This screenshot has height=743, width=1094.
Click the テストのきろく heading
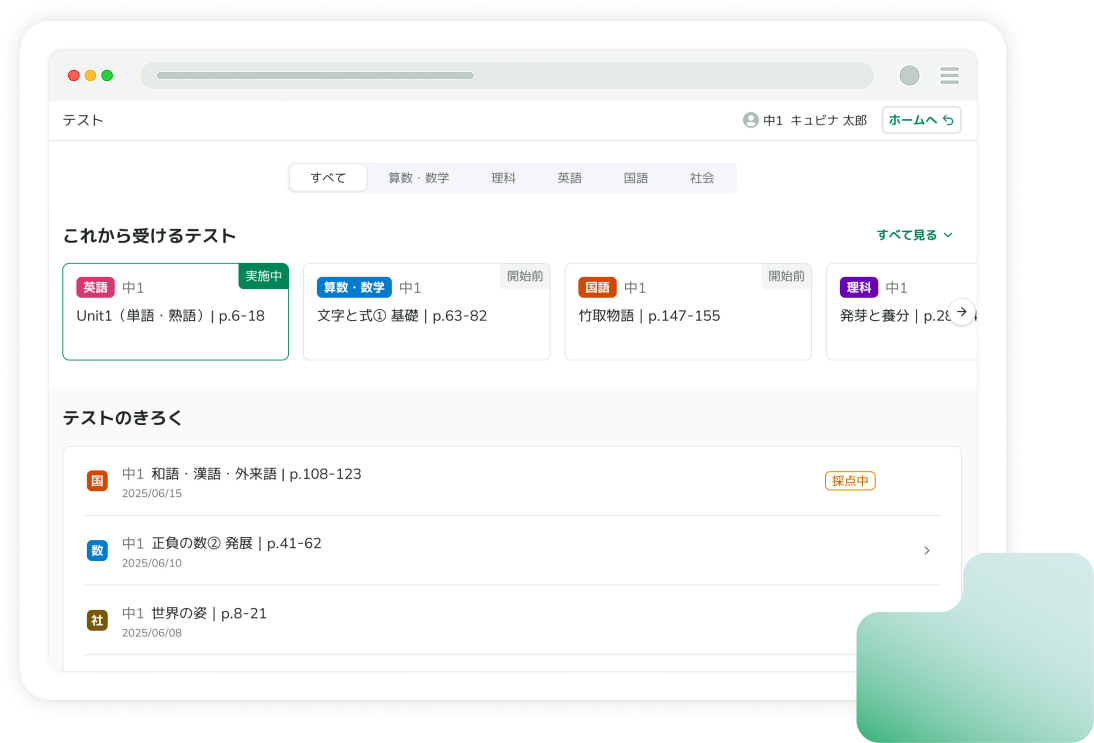click(x=123, y=418)
